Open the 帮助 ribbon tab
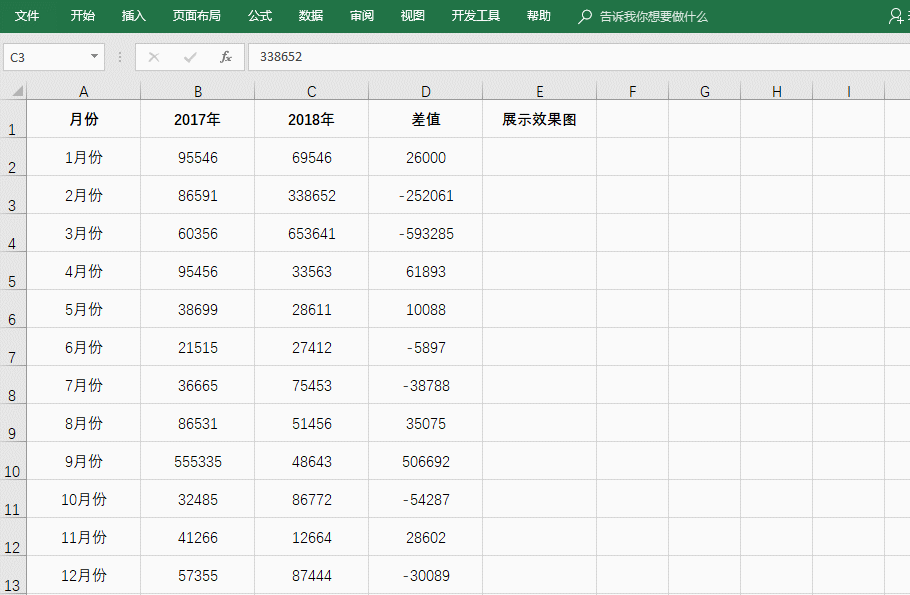Image resolution: width=910 pixels, height=595 pixels. coord(538,16)
